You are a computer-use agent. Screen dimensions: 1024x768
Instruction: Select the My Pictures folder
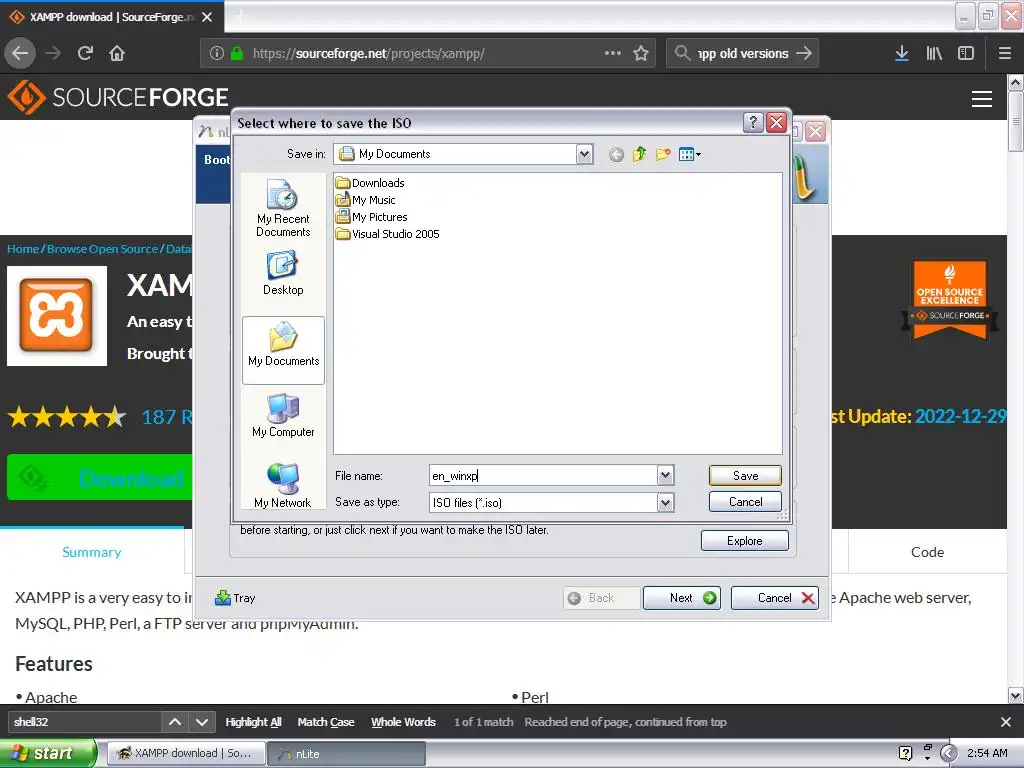click(x=371, y=217)
